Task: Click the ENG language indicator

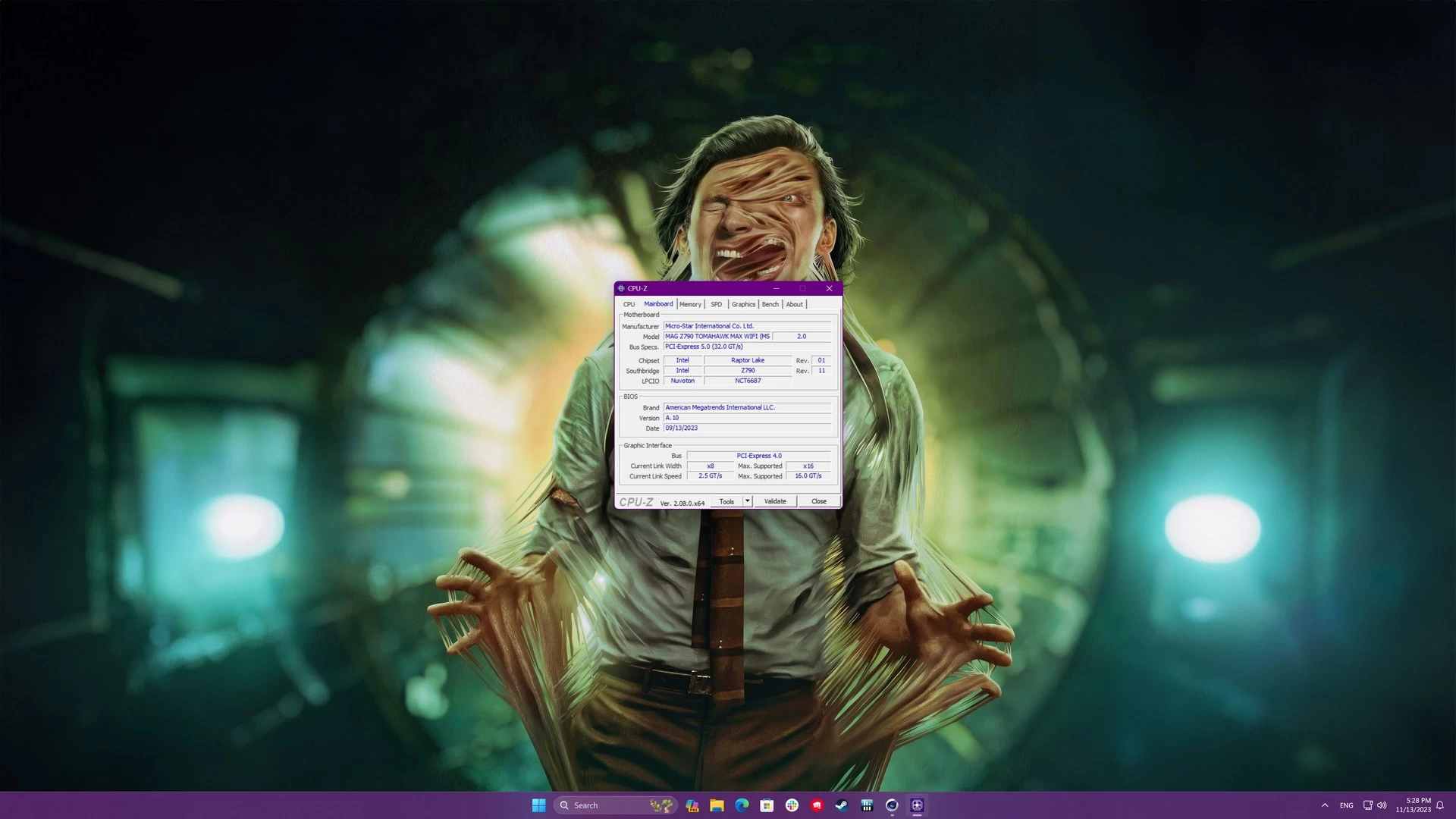Action: click(1346, 805)
